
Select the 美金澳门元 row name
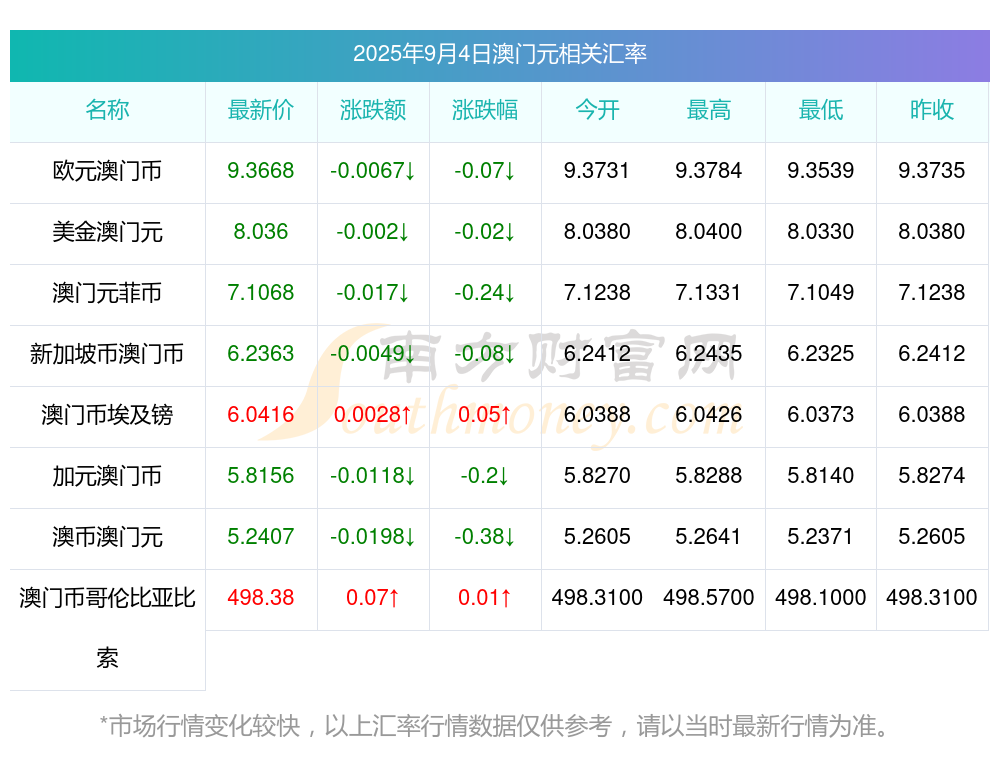point(107,232)
